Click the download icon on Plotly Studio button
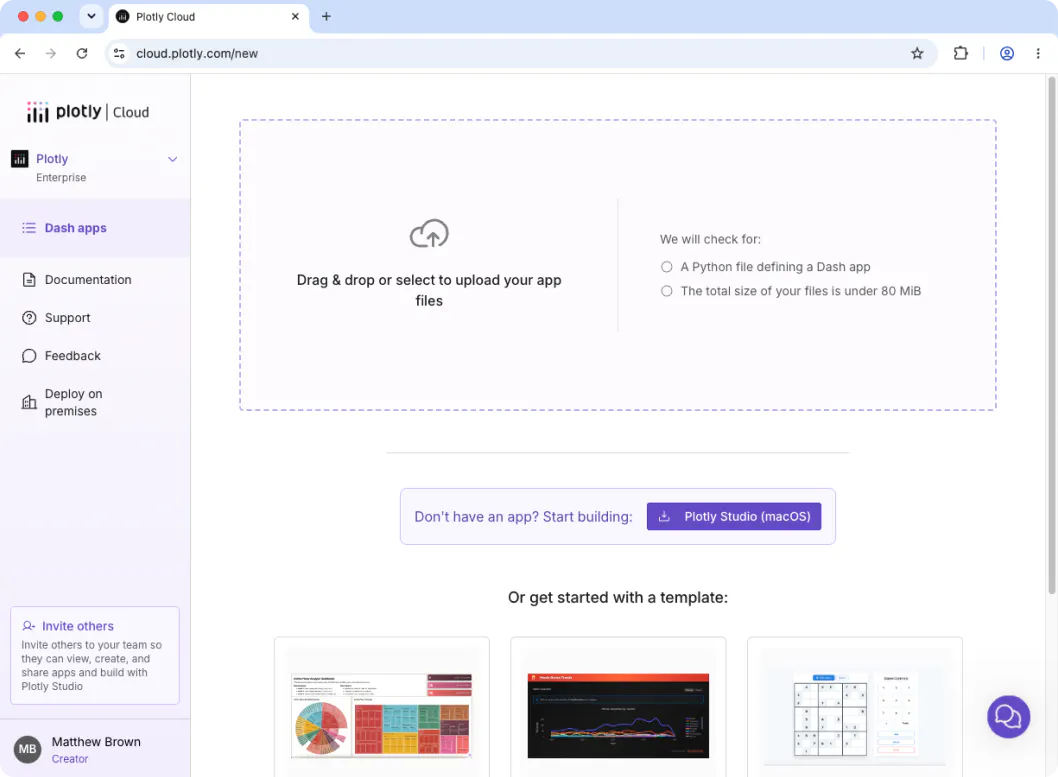Screen dimensions: 1058x777 click(664, 517)
